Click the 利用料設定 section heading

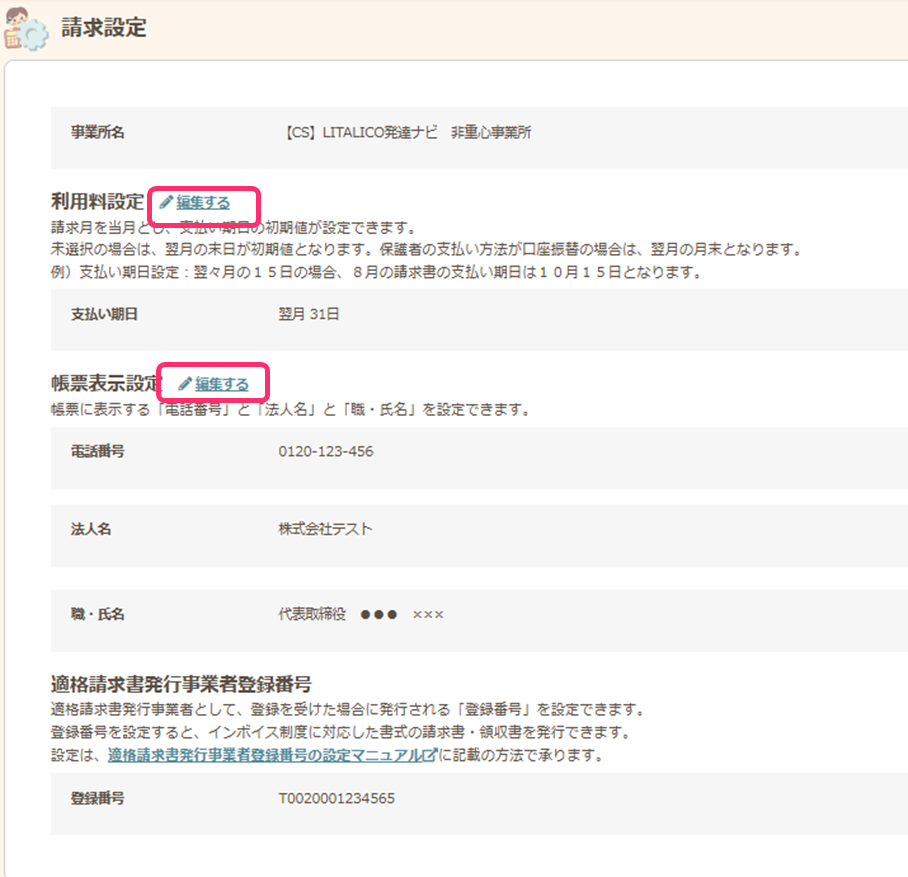point(97,202)
